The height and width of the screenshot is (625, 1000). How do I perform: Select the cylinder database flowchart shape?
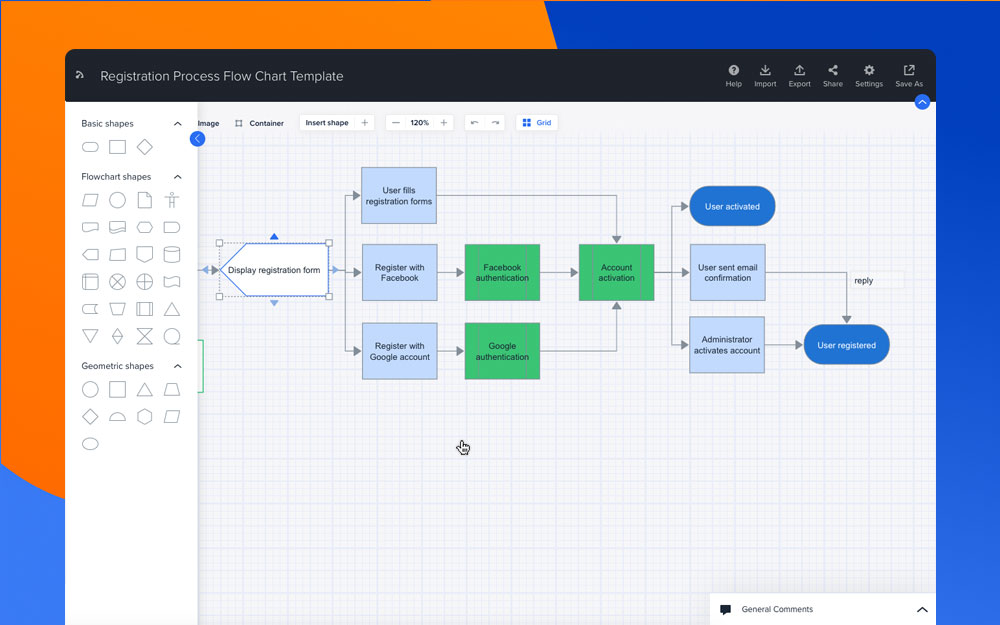(172, 254)
